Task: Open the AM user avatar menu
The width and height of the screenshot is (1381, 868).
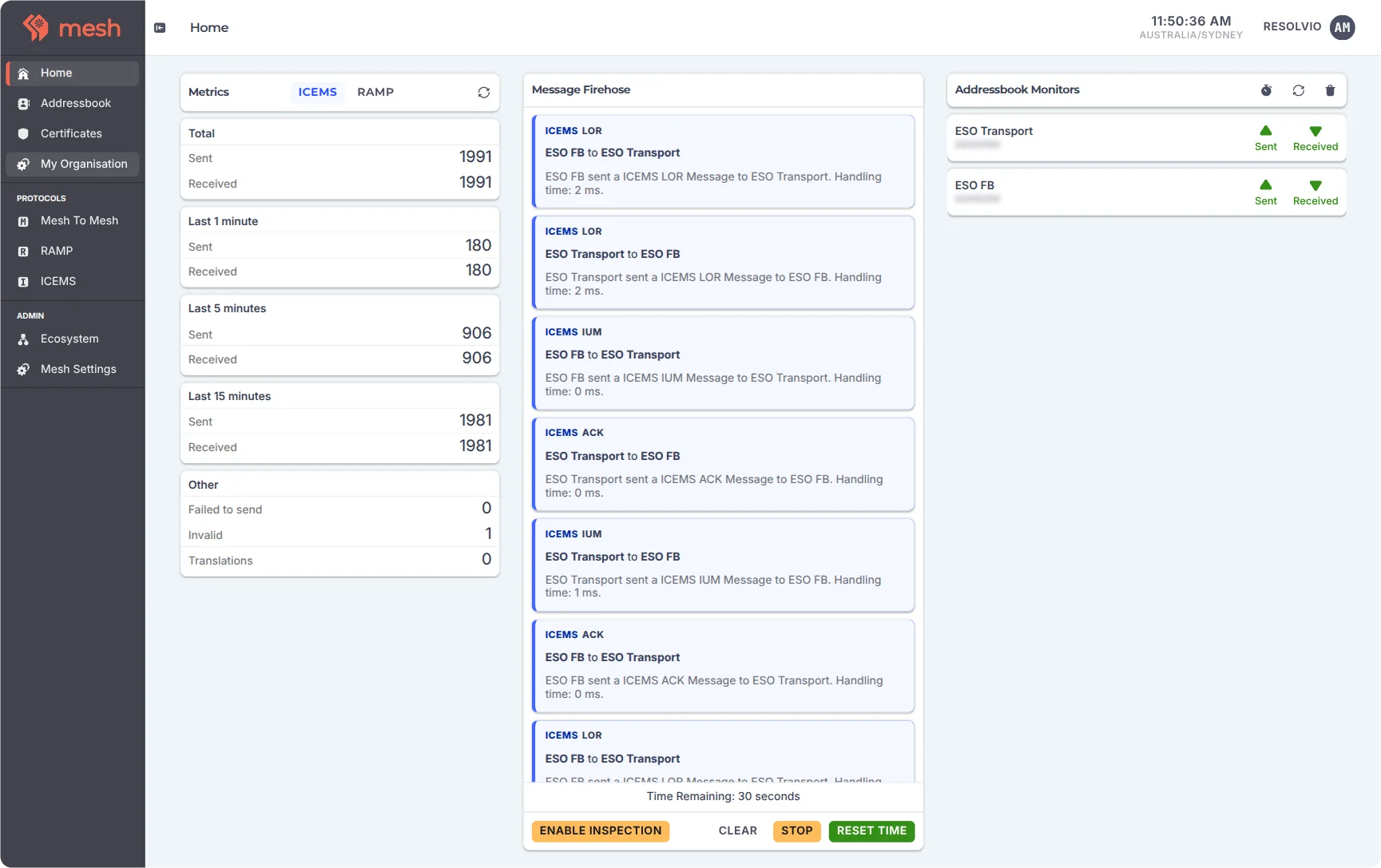Action: pyautogui.click(x=1343, y=27)
